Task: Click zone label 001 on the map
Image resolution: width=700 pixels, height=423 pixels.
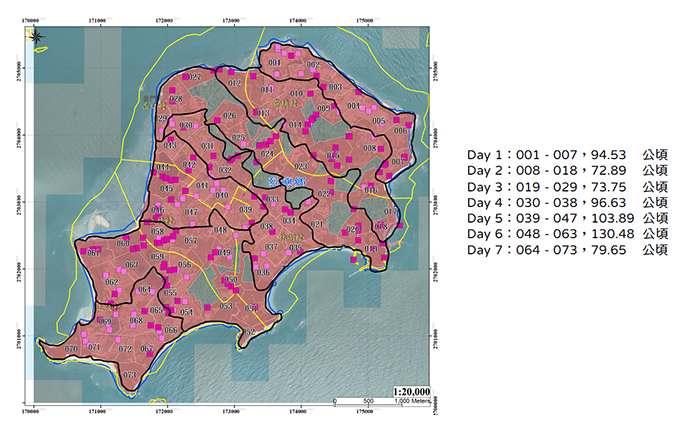Action: click(274, 62)
